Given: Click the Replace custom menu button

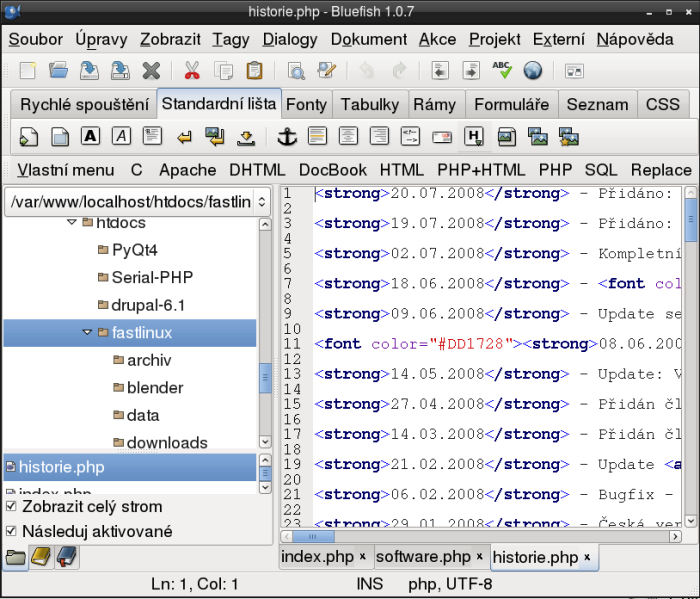Looking at the screenshot, I should coord(661,170).
